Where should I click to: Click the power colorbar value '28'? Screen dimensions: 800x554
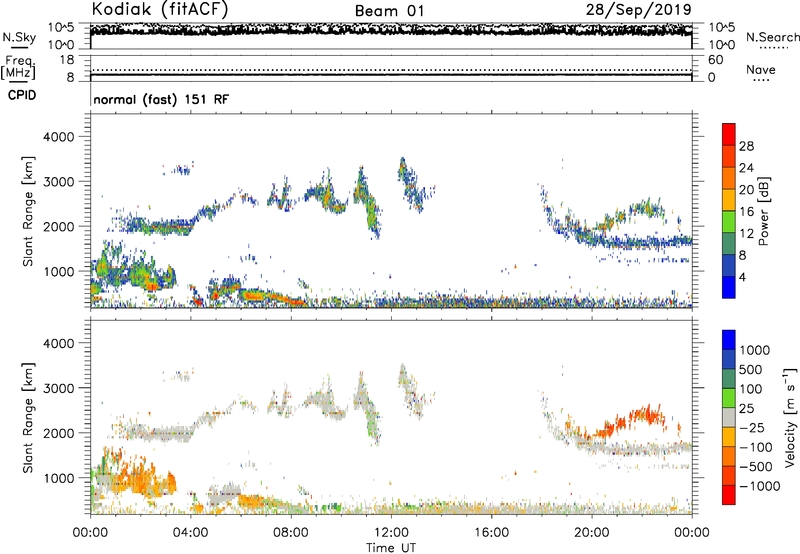tap(746, 146)
